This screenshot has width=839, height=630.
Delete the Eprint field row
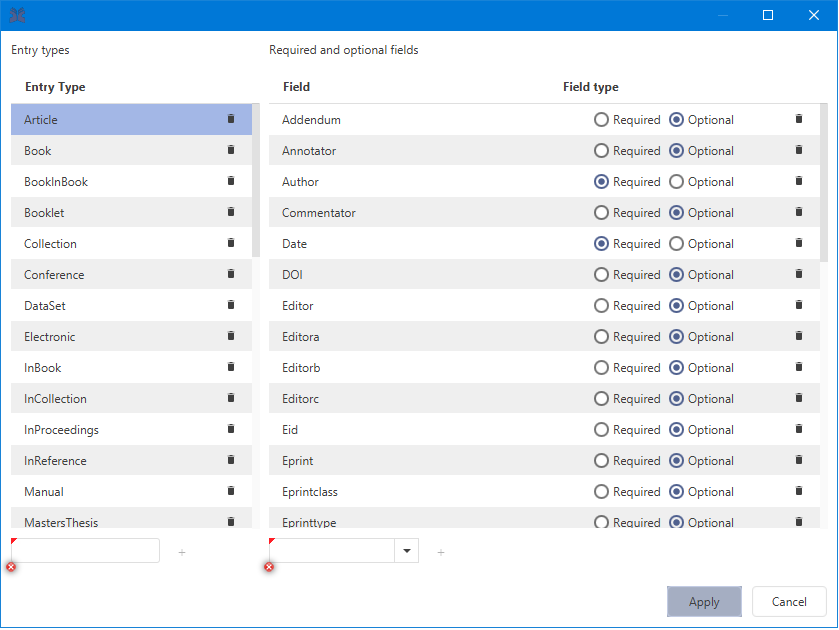pos(798,460)
